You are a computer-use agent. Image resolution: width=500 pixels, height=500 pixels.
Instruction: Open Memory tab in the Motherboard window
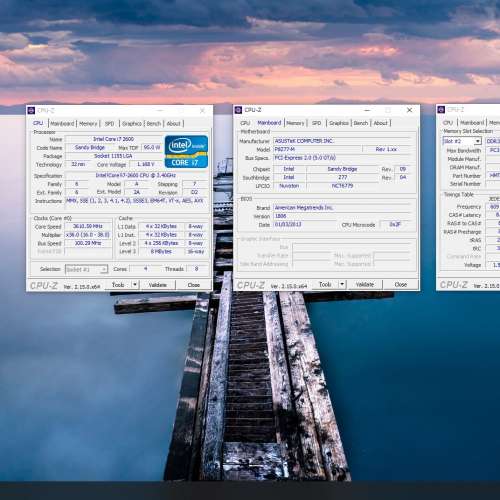(295, 123)
